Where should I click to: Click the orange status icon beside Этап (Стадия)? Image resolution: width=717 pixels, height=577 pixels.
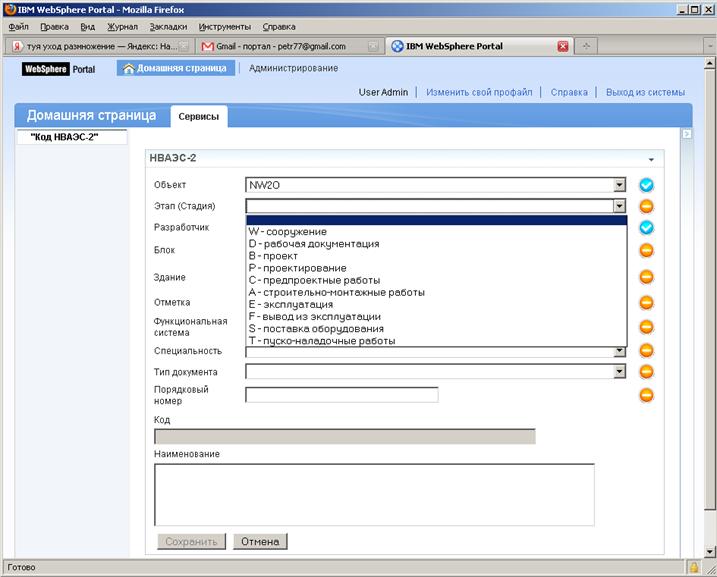pos(646,207)
